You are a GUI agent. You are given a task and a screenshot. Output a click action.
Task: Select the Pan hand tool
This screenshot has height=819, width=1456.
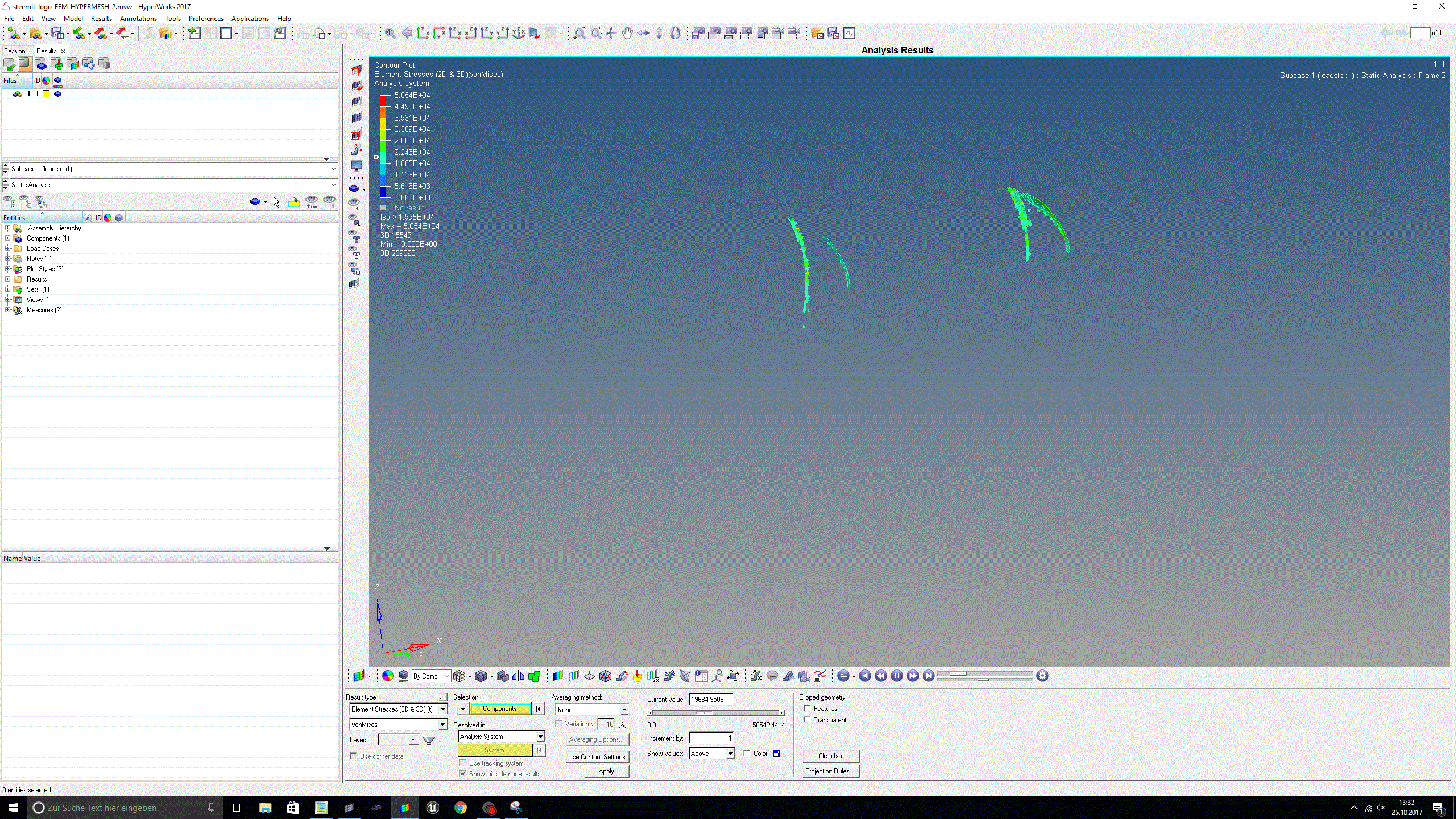(x=627, y=34)
